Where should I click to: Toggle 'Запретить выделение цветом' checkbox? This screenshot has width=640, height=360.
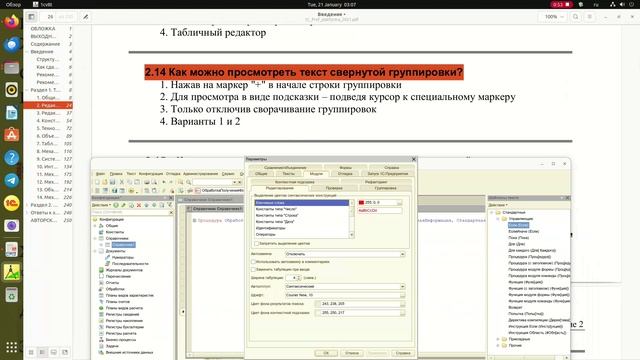[257, 244]
